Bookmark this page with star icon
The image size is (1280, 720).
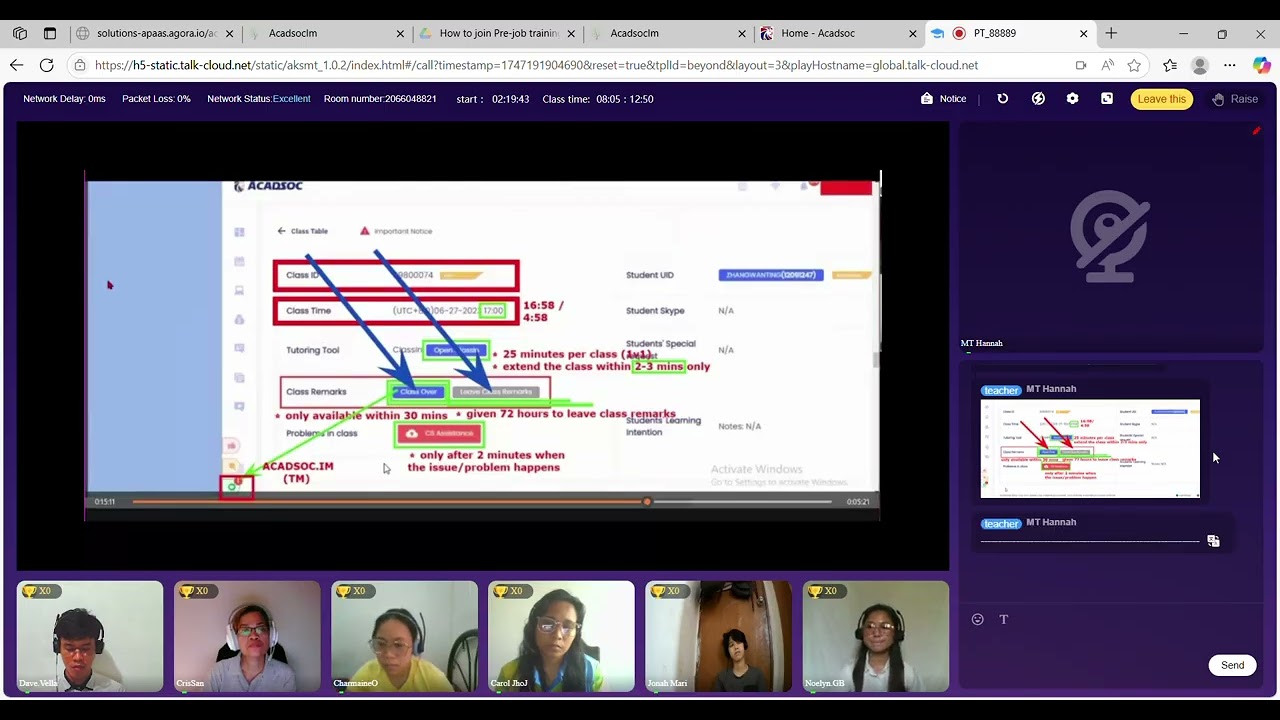(x=1134, y=65)
